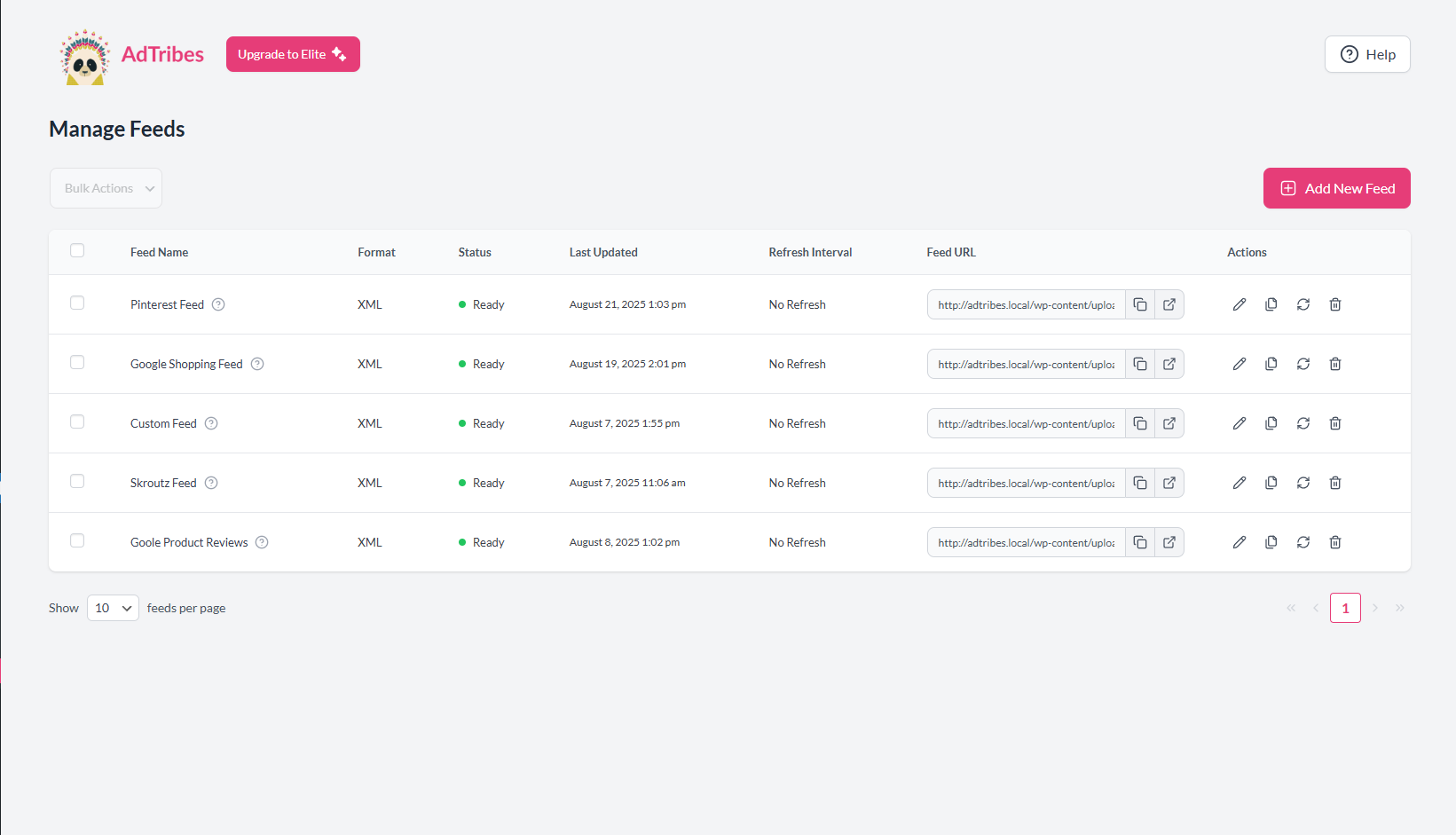
Task: Click the Last Updated column header
Action: 603,252
